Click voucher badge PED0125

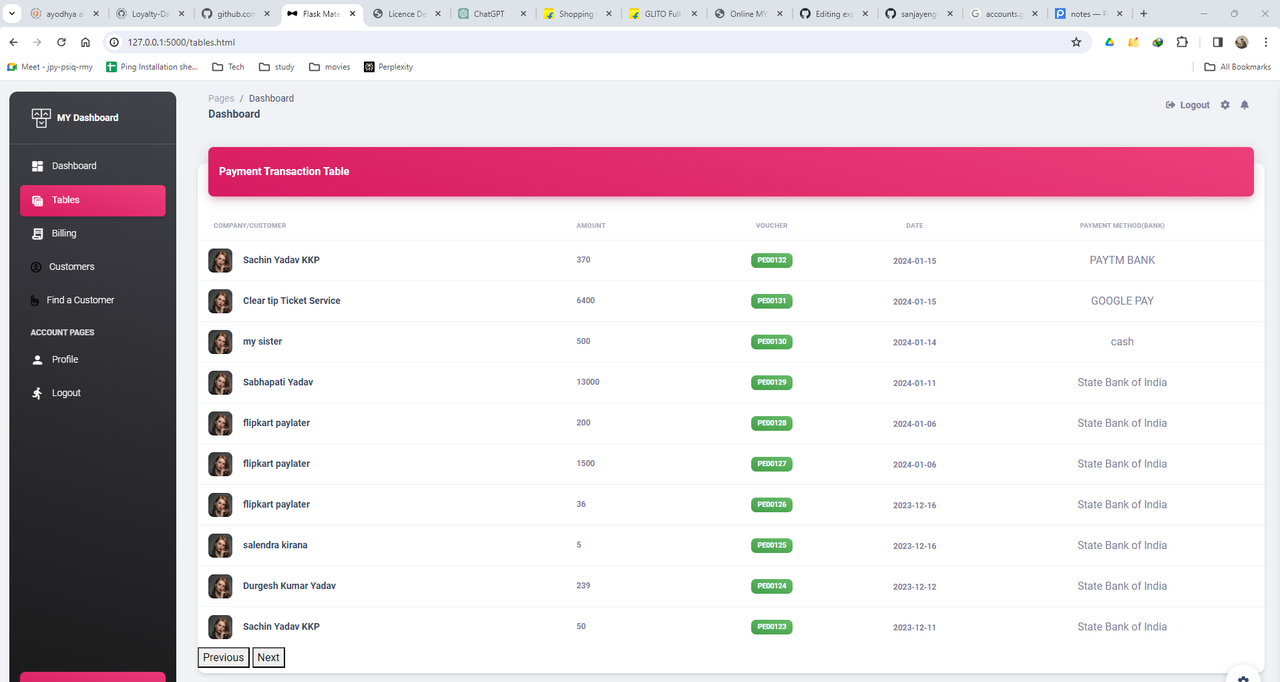tap(771, 546)
